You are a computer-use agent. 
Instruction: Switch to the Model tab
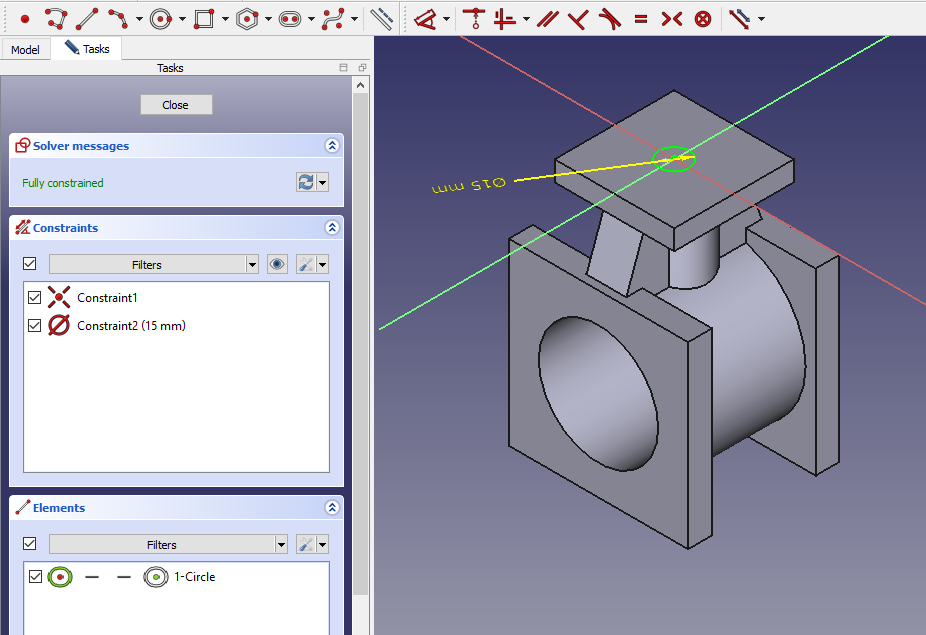25,49
